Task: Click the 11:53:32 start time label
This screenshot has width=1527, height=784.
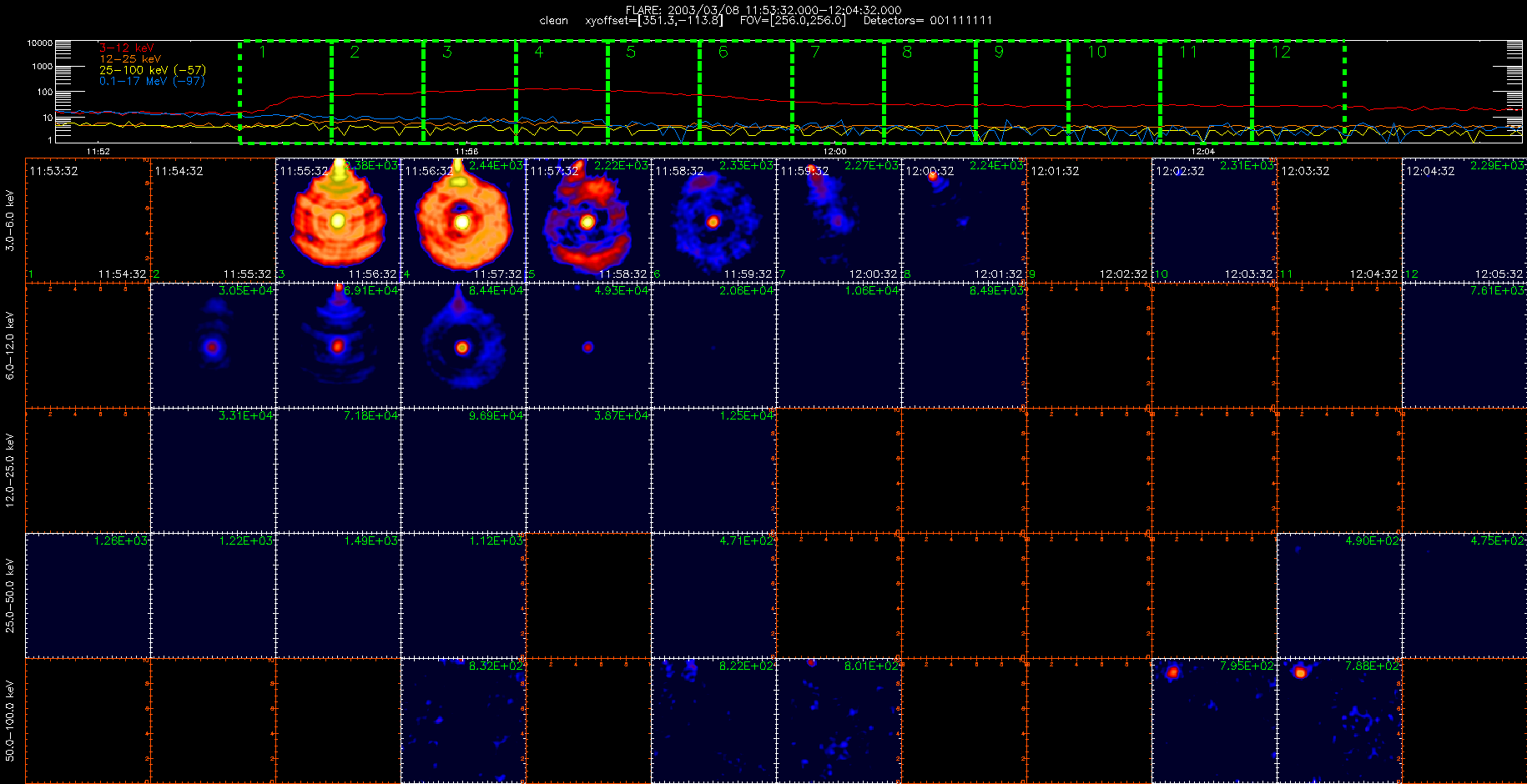Action: point(53,171)
